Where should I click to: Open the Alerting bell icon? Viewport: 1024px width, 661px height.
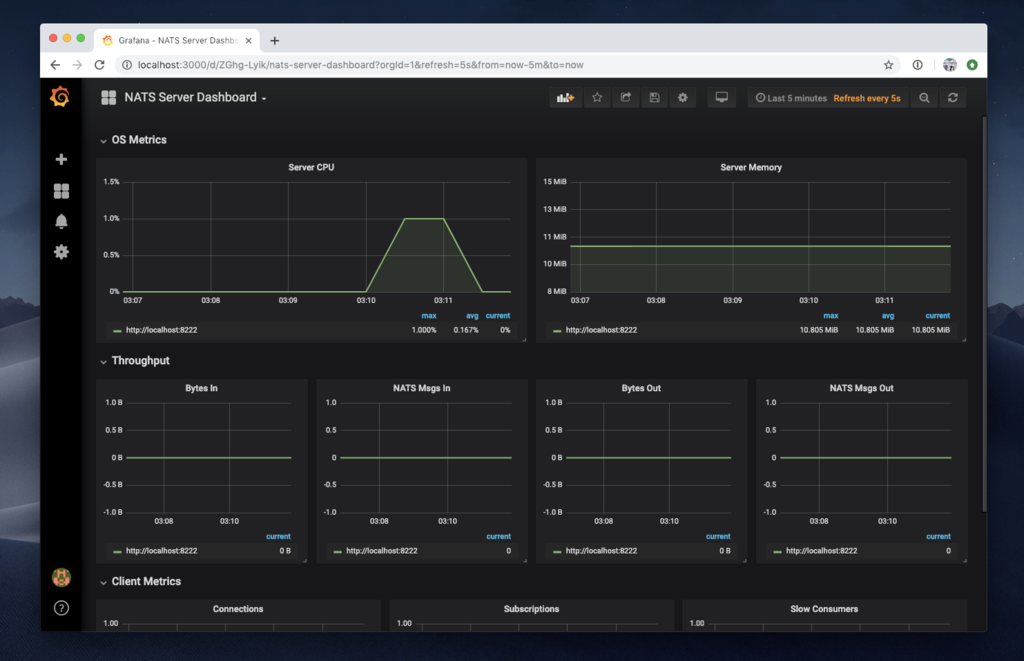pyautogui.click(x=61, y=221)
